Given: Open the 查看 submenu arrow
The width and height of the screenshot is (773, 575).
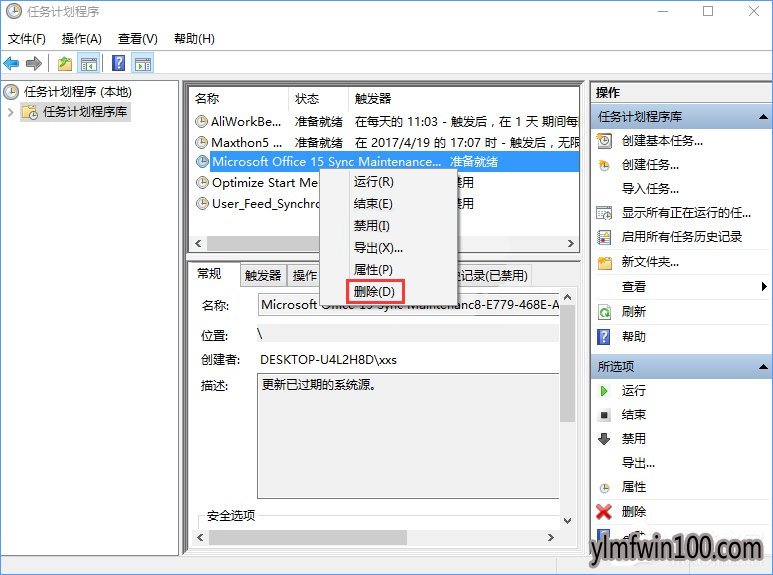Looking at the screenshot, I should [x=764, y=287].
